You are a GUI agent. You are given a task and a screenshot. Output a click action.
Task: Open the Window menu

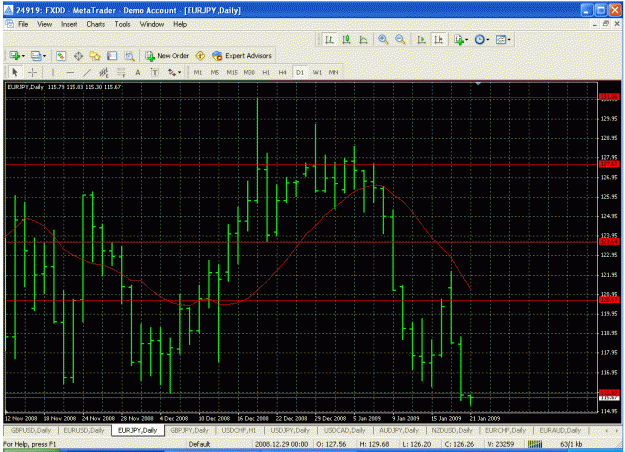pos(152,24)
